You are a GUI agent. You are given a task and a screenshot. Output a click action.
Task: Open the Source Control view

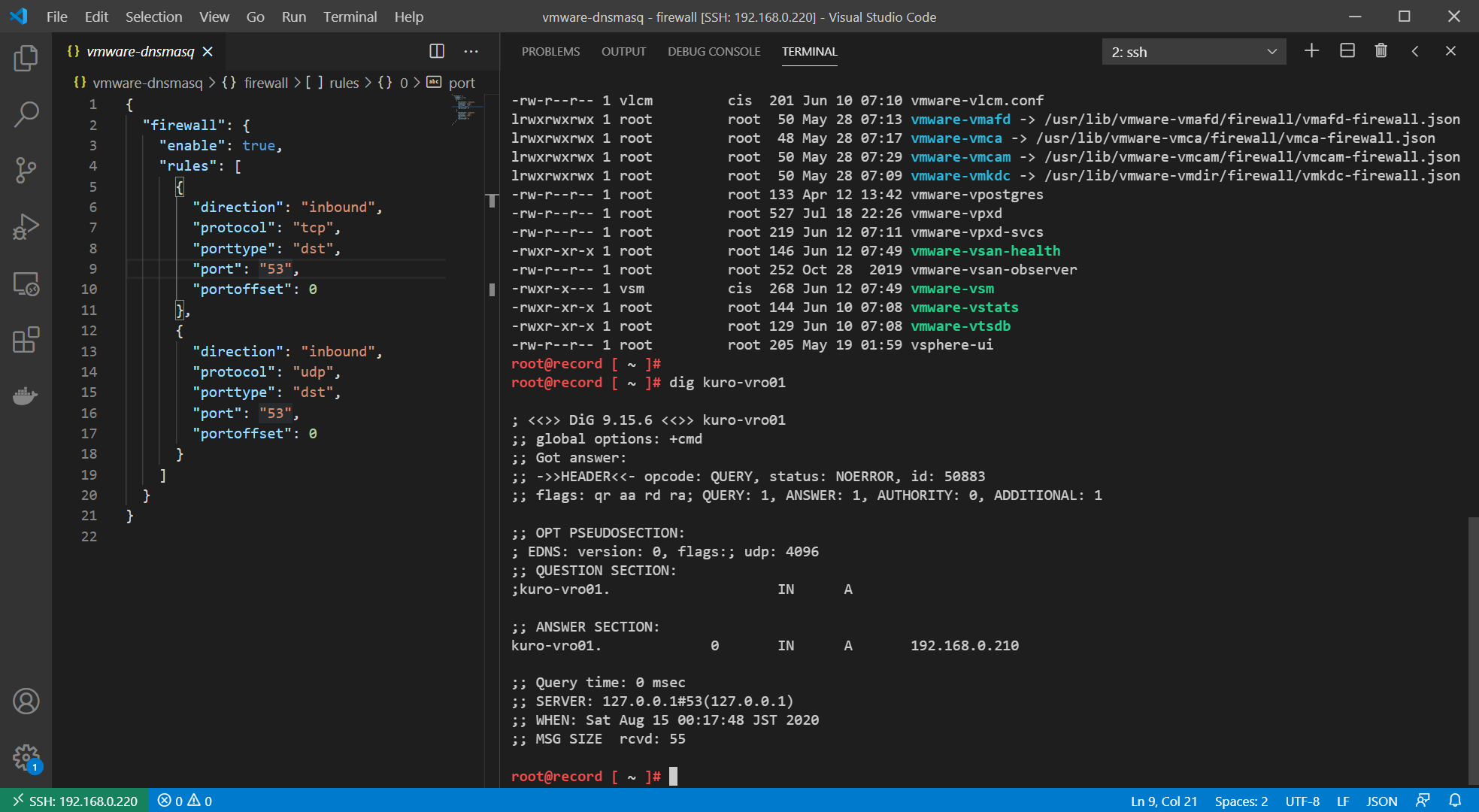26,171
